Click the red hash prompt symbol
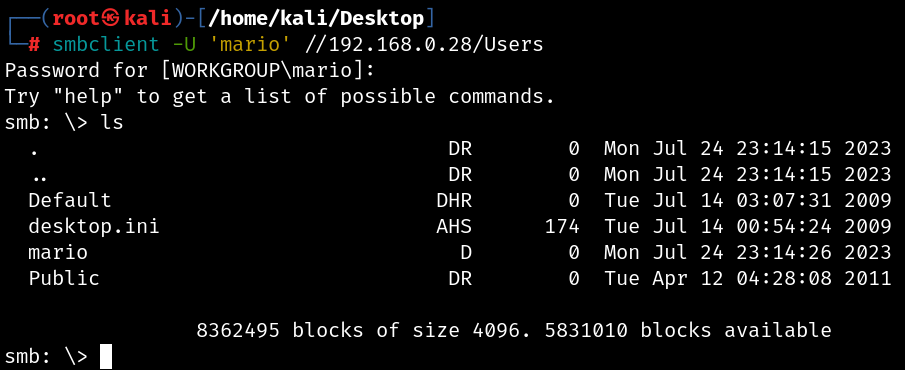 click(33, 44)
